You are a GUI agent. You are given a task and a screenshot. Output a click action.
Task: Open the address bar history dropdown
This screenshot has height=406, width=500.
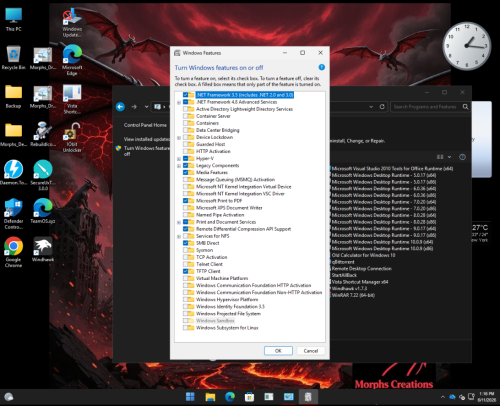[371, 107]
